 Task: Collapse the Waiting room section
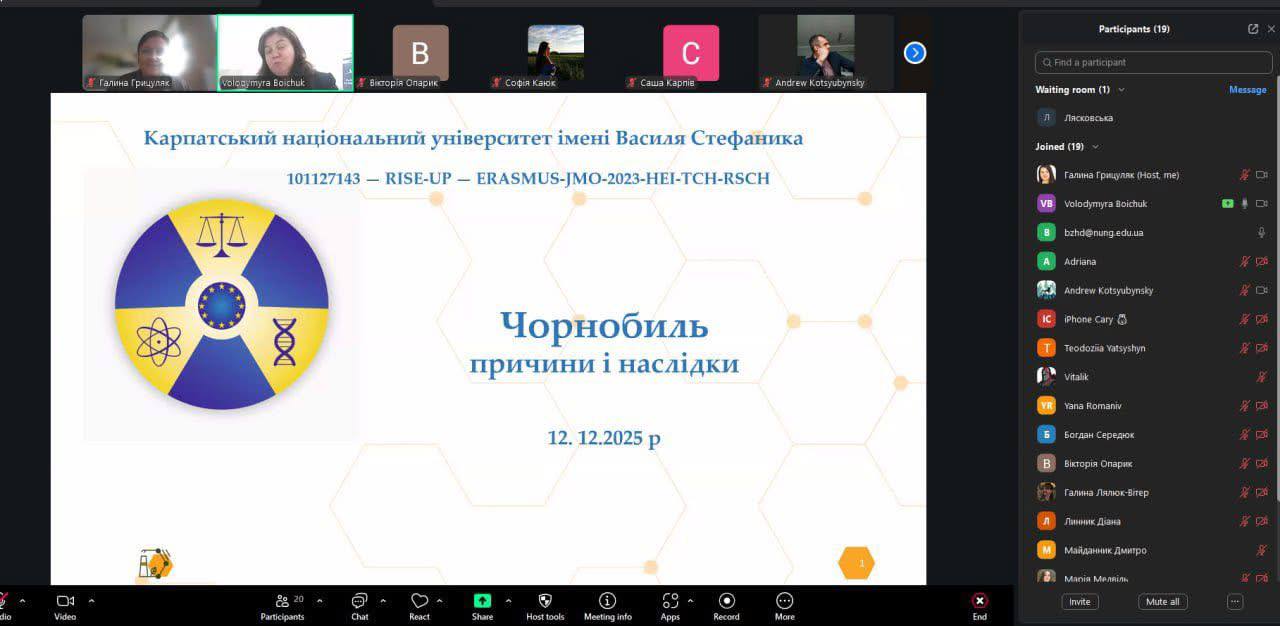[1121, 90]
